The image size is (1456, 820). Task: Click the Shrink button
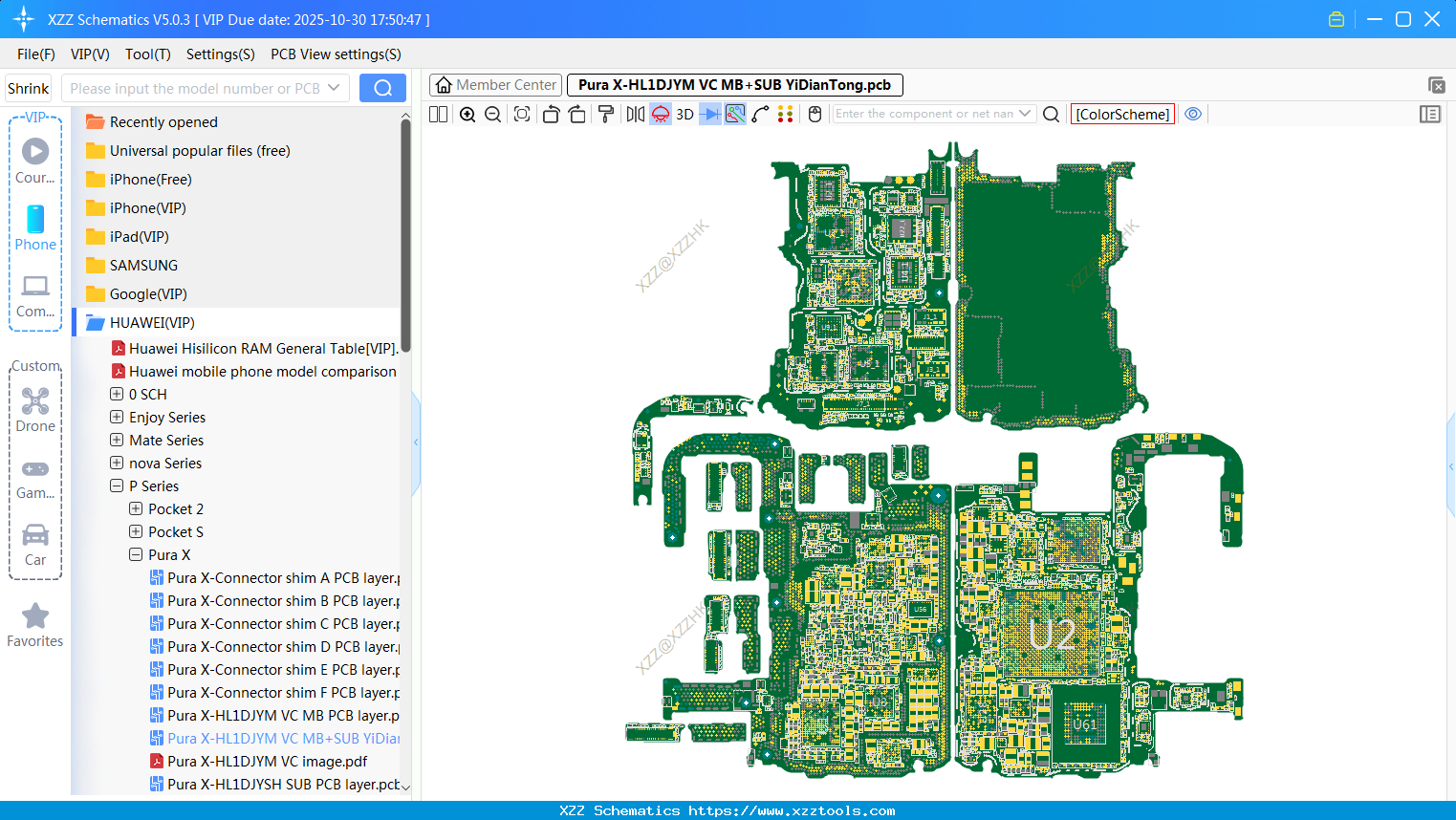[x=29, y=89]
